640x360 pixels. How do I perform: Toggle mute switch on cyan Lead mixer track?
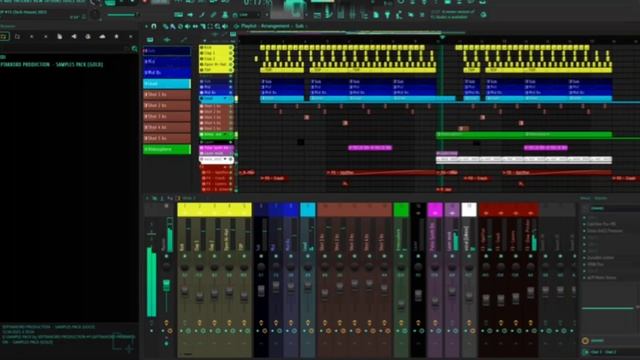[308, 256]
